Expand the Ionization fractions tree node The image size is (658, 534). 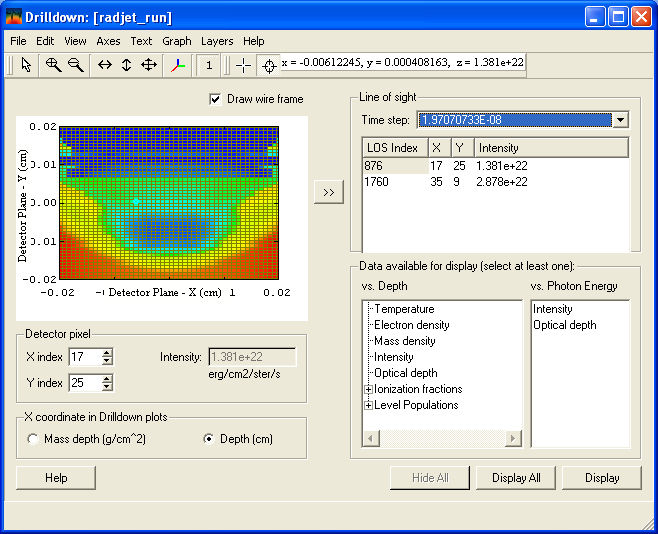click(x=369, y=389)
